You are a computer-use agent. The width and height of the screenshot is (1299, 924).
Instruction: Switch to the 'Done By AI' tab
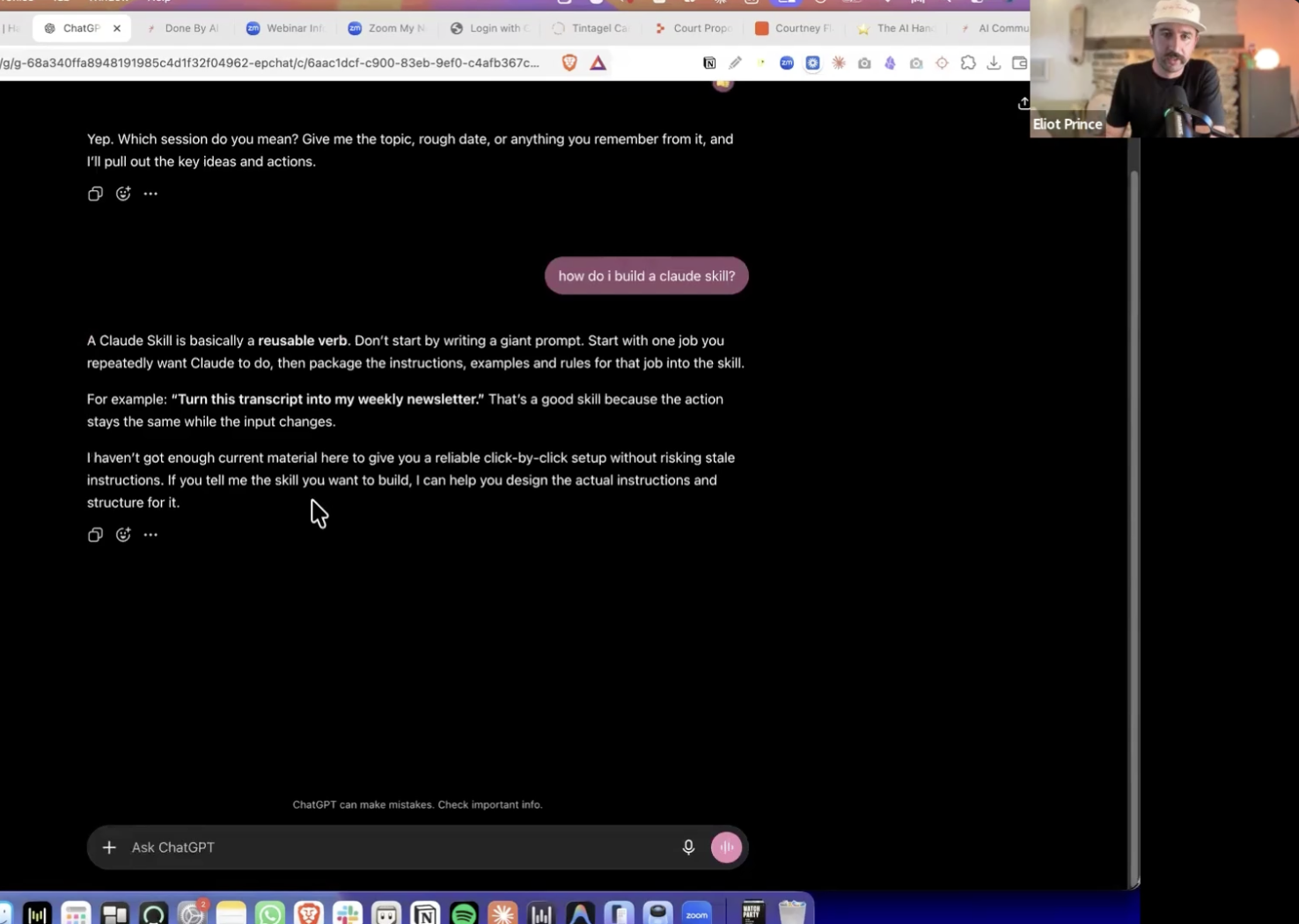click(x=183, y=28)
